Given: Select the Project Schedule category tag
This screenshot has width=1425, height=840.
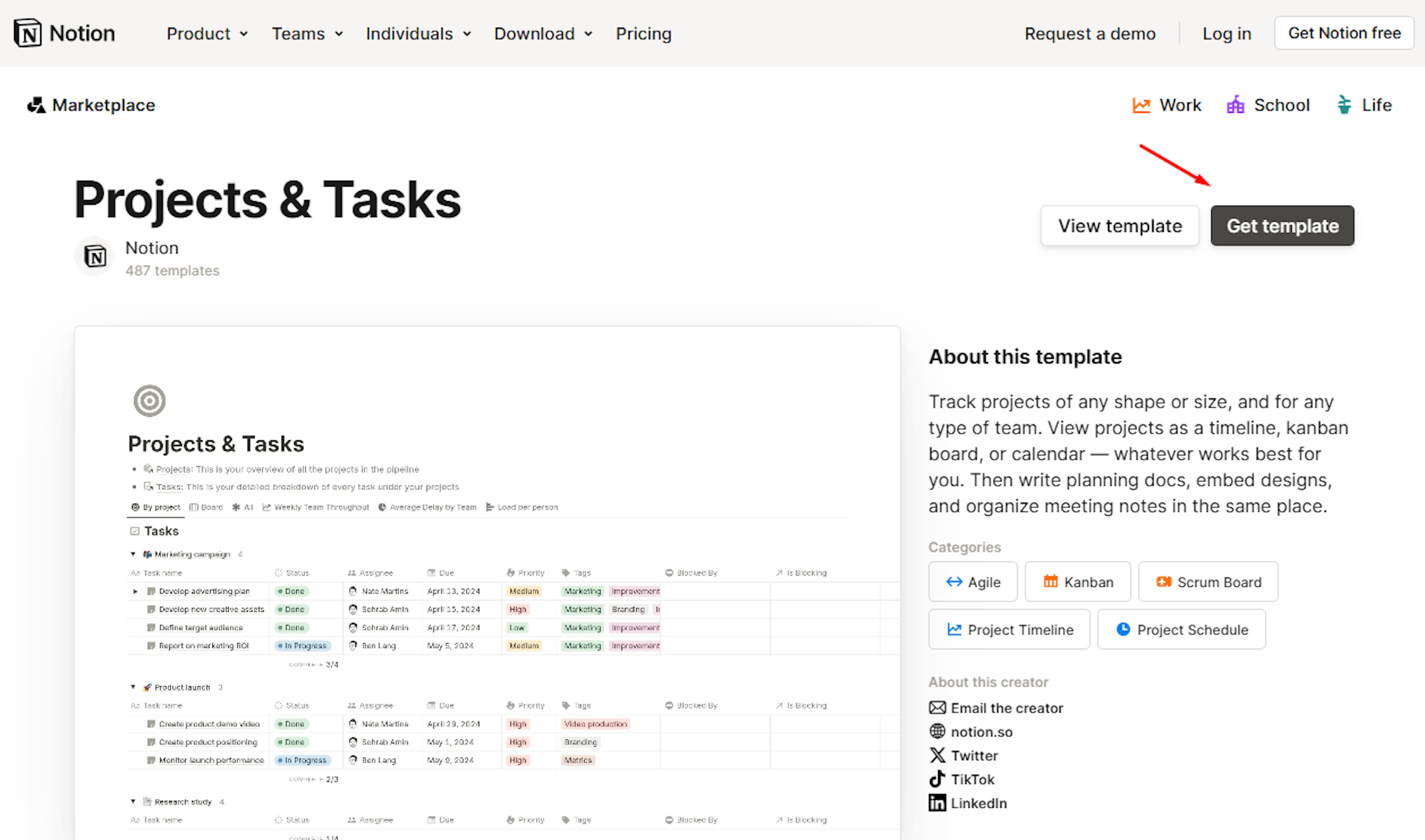Looking at the screenshot, I should [x=1181, y=629].
